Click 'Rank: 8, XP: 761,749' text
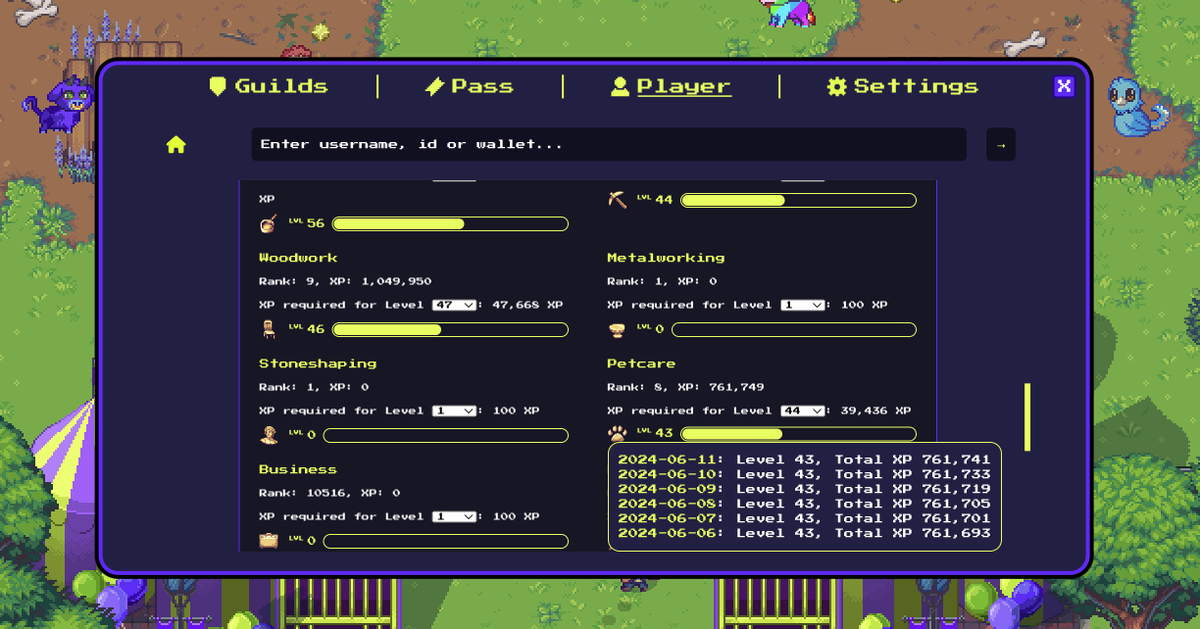Image resolution: width=1200 pixels, height=629 pixels. coord(685,388)
